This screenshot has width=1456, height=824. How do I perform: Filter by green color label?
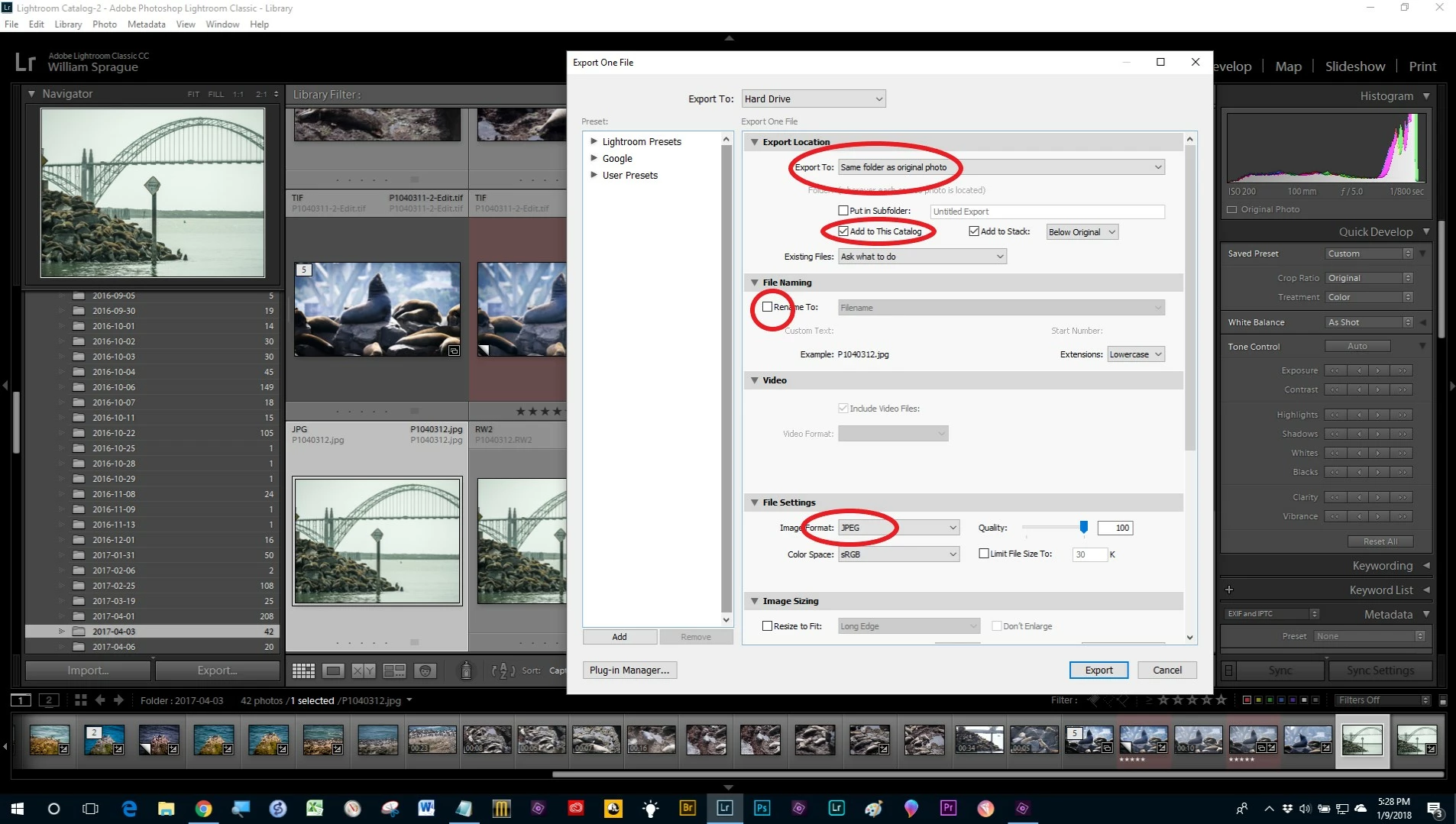[1270, 700]
